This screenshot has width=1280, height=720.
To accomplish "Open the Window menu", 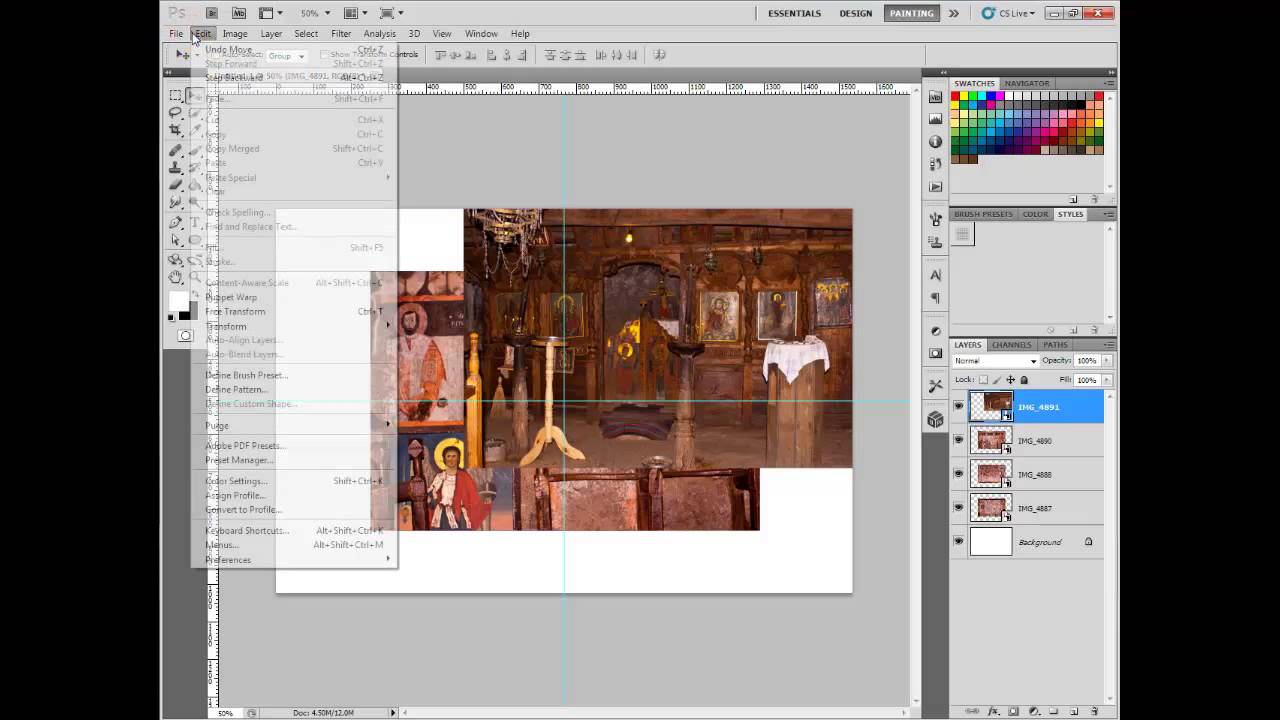I will tap(481, 33).
